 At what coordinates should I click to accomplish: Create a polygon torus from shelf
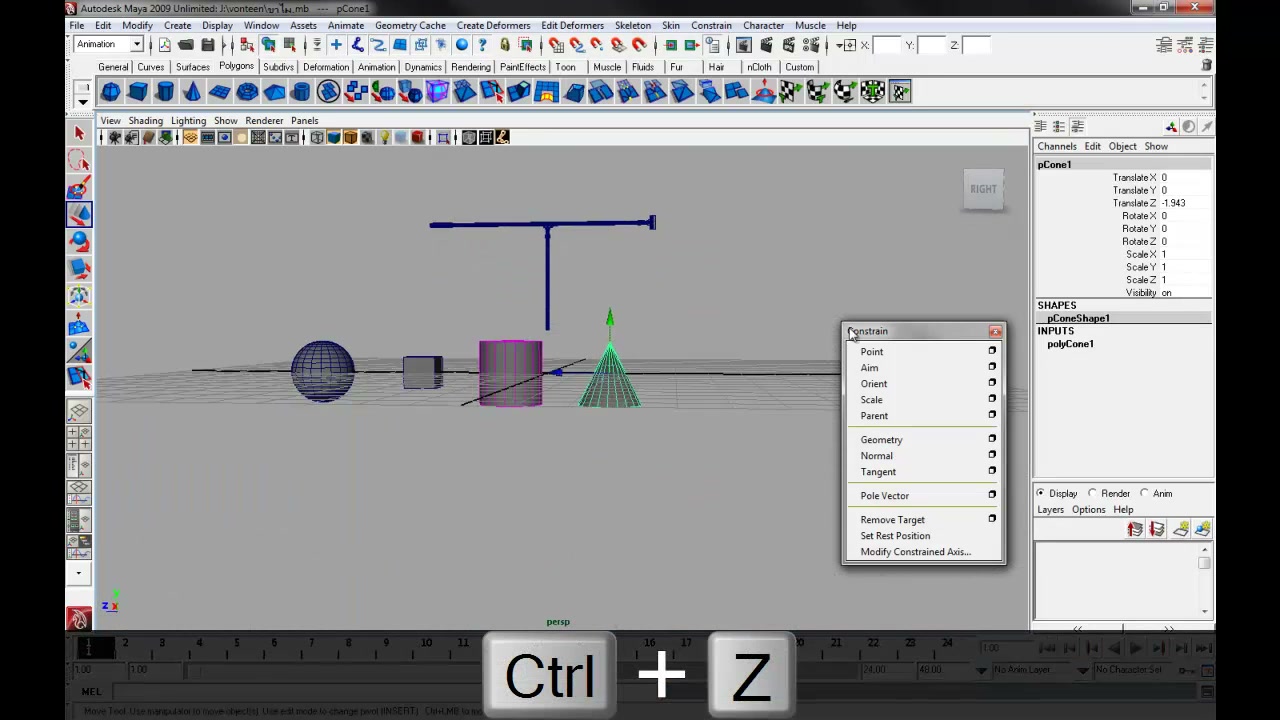[x=247, y=92]
